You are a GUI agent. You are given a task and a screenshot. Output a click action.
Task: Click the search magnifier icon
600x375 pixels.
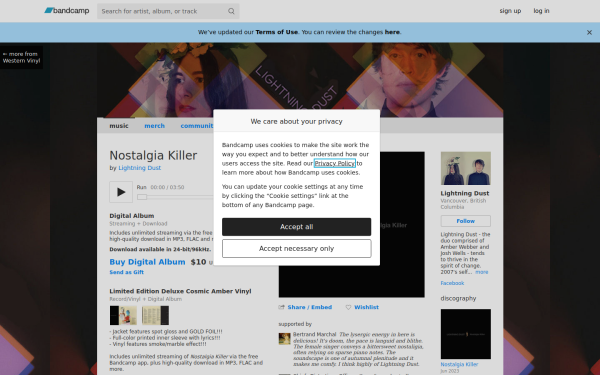231,11
